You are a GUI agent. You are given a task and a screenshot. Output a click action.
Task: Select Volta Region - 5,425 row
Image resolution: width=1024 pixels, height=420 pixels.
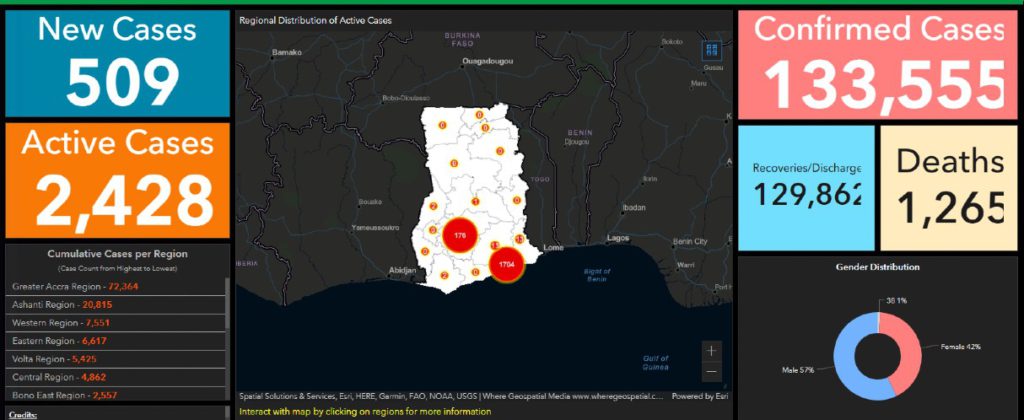click(118, 359)
